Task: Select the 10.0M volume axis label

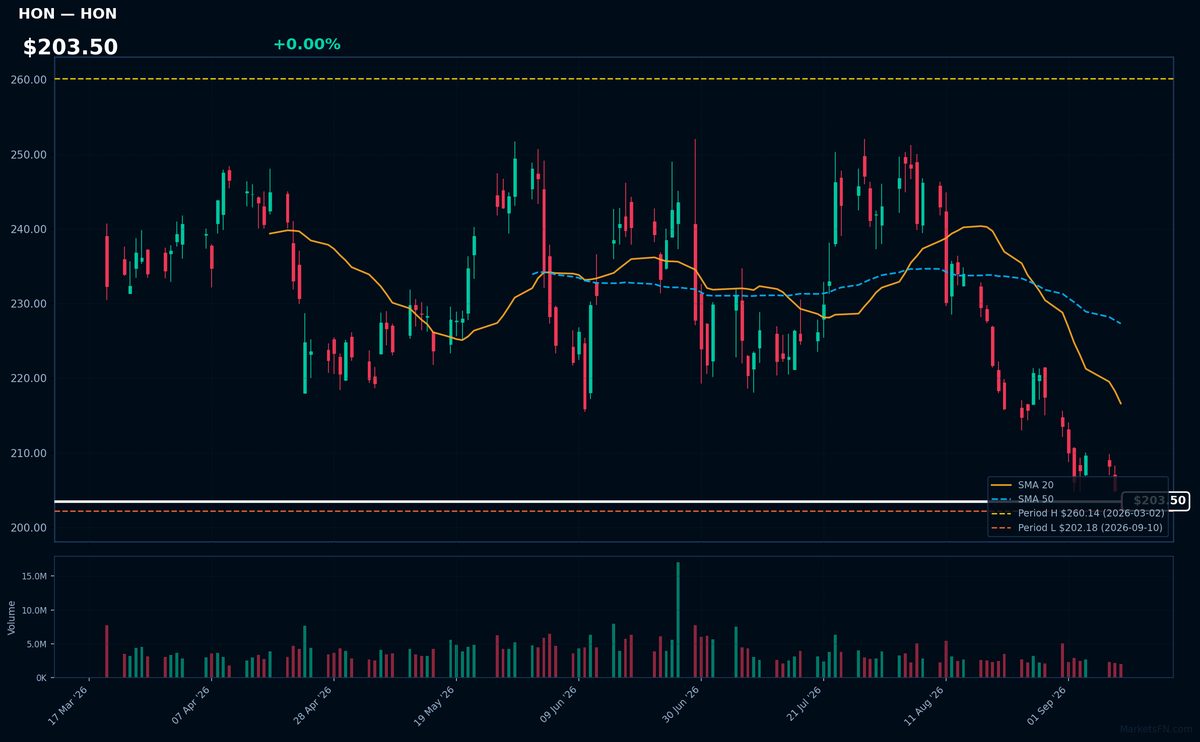Action: coord(33,610)
